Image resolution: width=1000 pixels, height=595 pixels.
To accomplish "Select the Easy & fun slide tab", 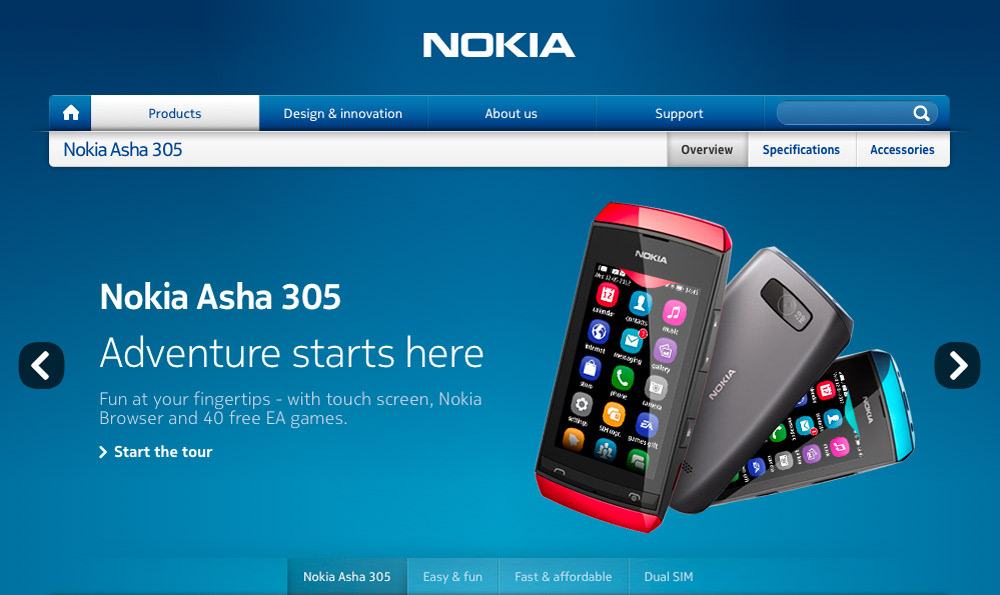I will tap(453, 577).
